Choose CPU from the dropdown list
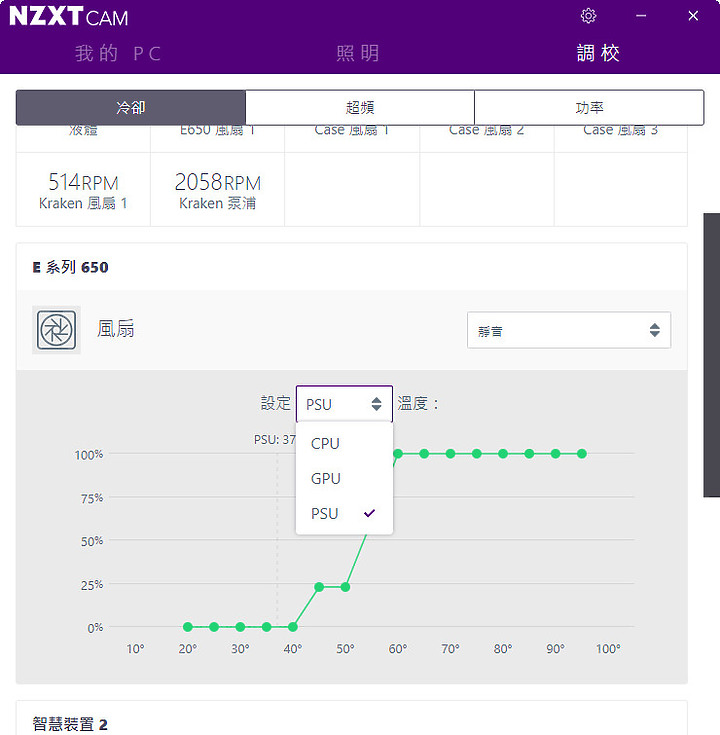 click(344, 443)
